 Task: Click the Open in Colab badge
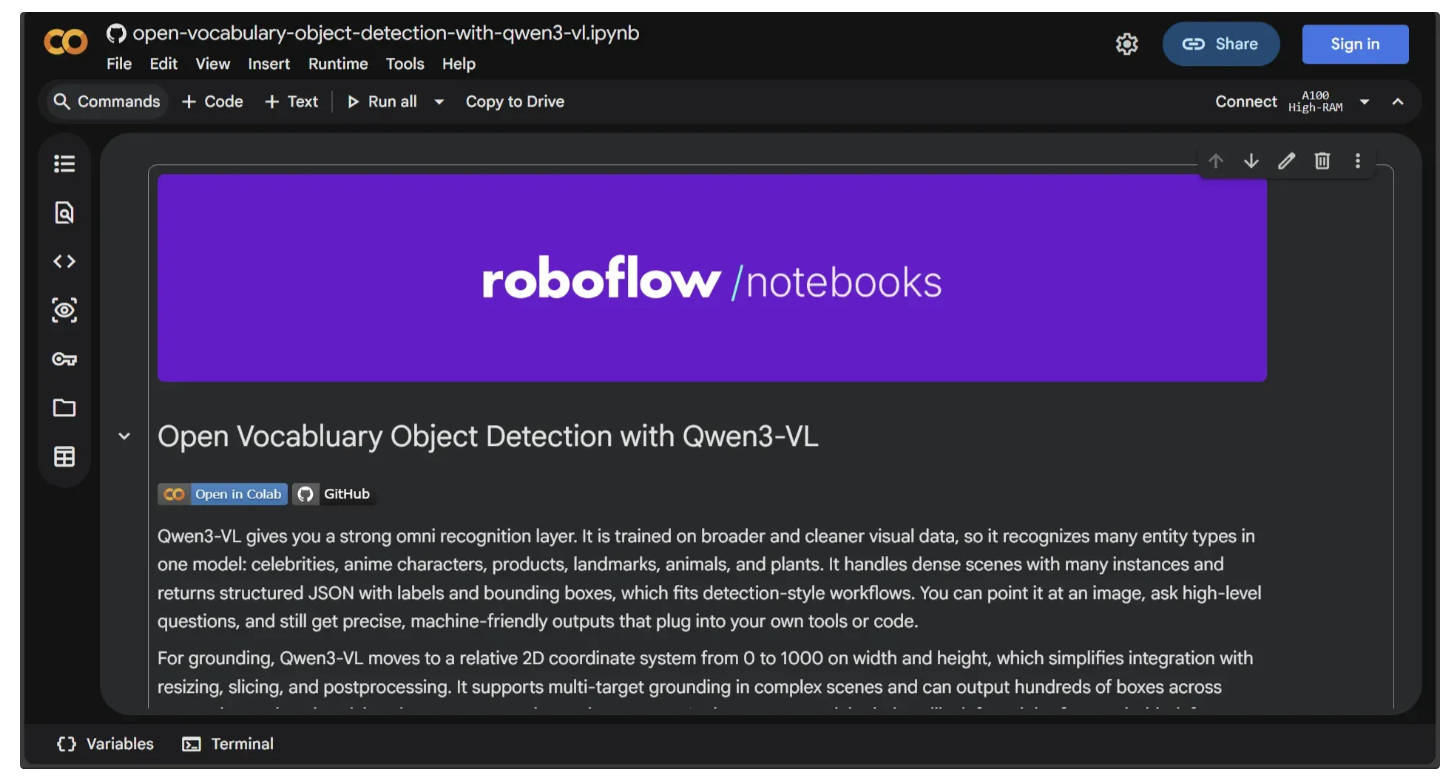pyautogui.click(x=222, y=494)
